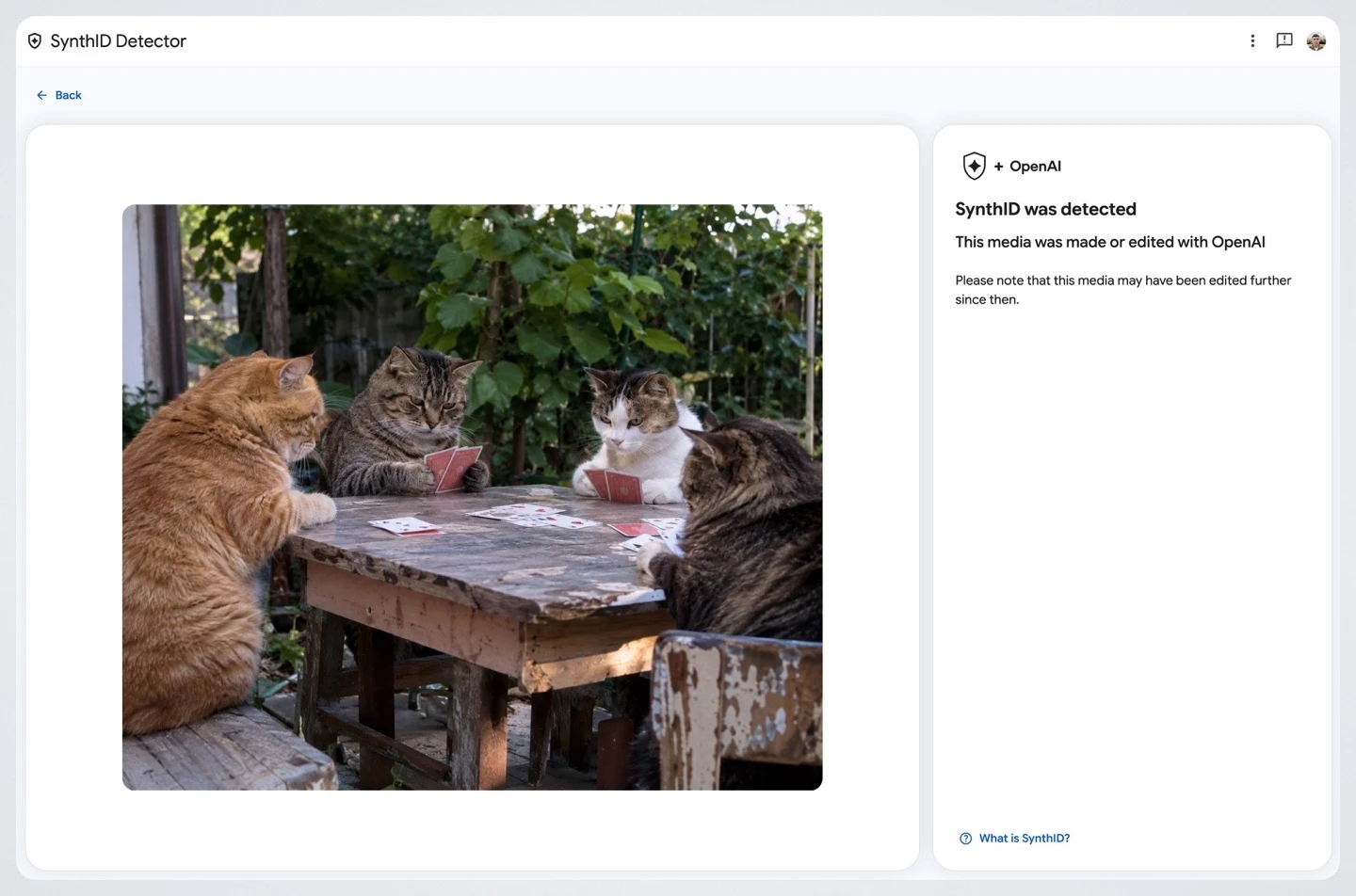Click the question mark help icon
1356x896 pixels.
pos(965,839)
